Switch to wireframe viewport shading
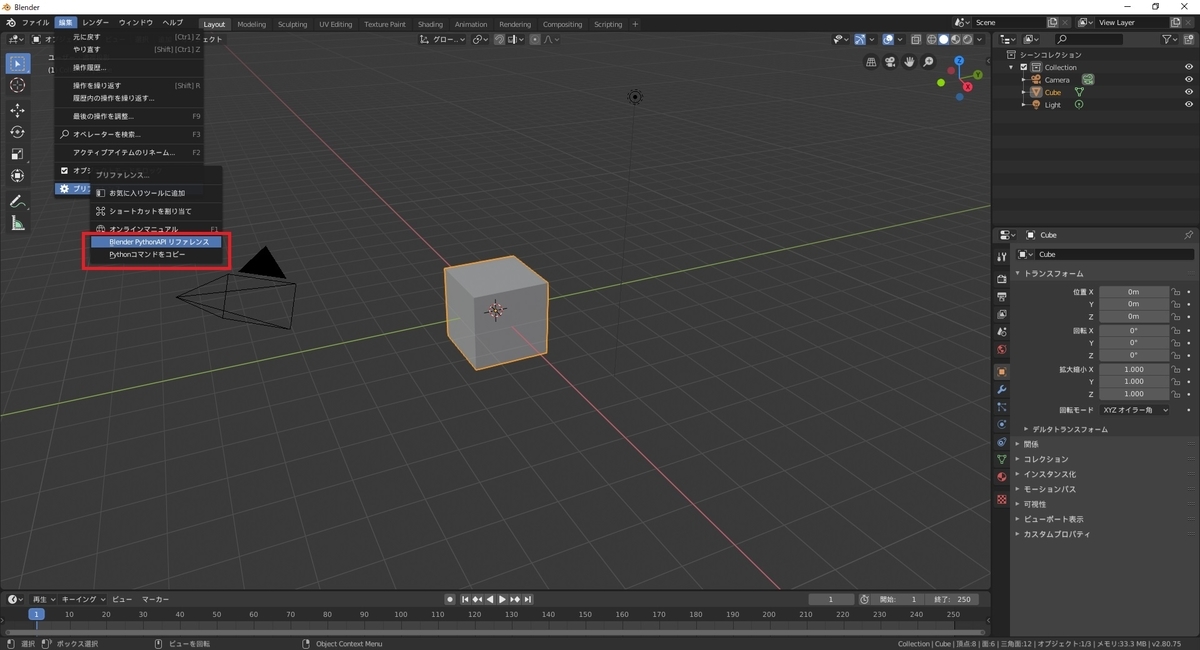The width and height of the screenshot is (1200, 650). click(932, 40)
